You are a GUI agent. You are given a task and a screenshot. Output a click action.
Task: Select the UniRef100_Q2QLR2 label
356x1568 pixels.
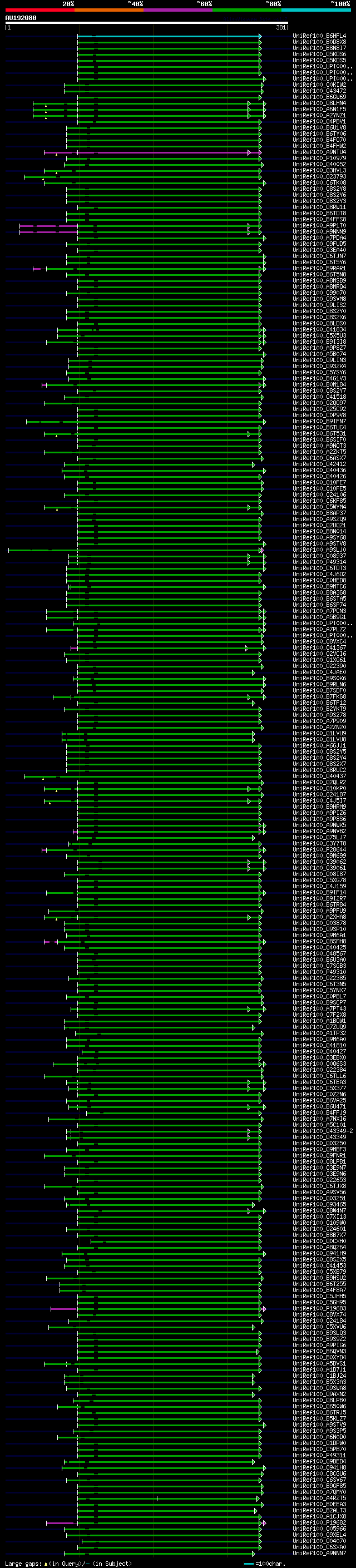point(319,783)
